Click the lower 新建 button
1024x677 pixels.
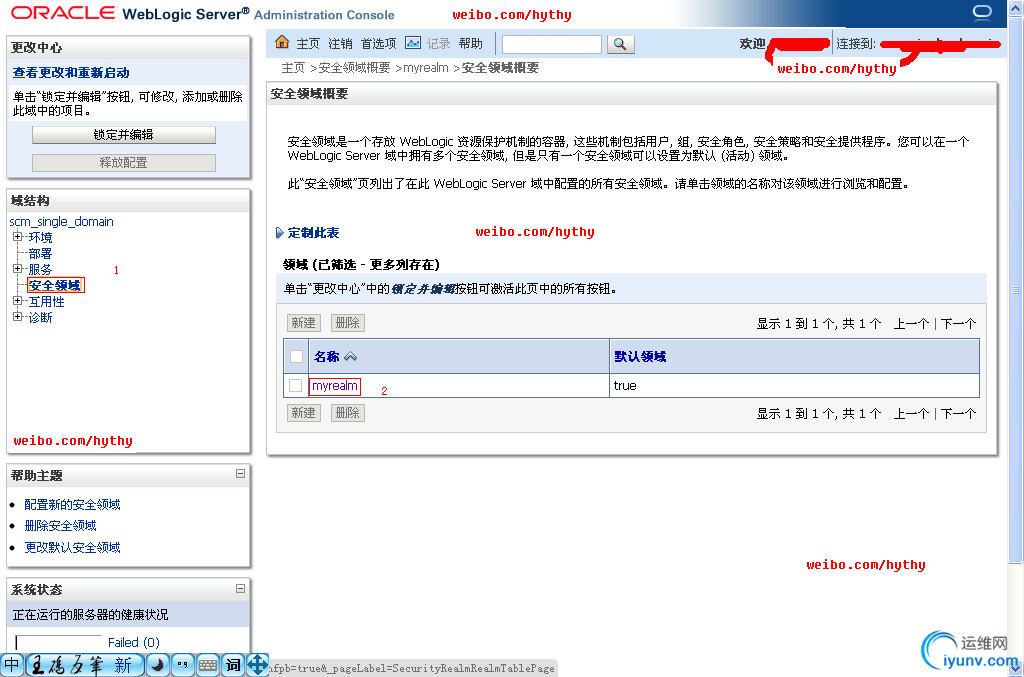pyautogui.click(x=304, y=413)
